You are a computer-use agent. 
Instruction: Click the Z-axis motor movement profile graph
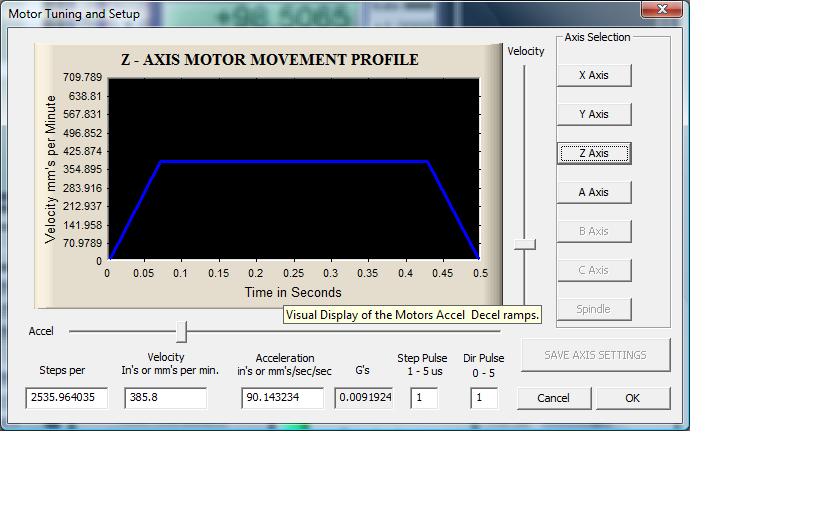click(x=293, y=170)
